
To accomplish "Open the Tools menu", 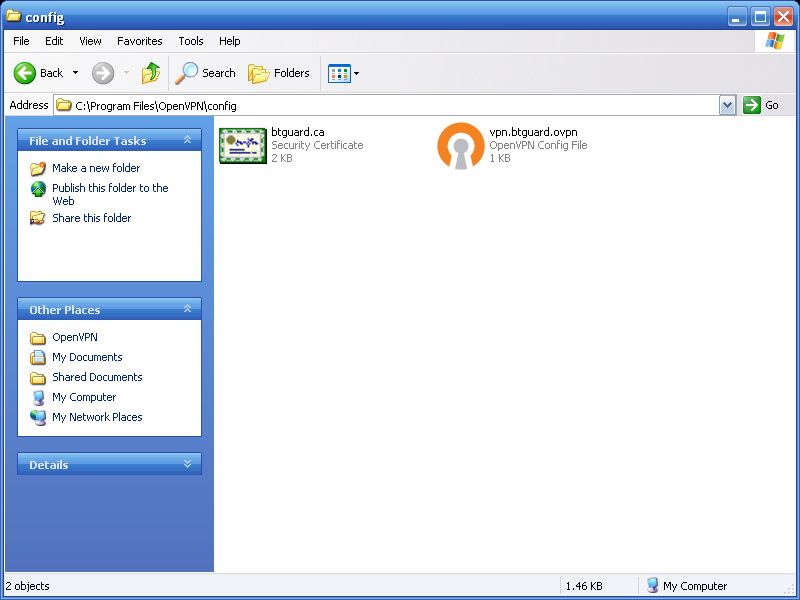I will 191,41.
